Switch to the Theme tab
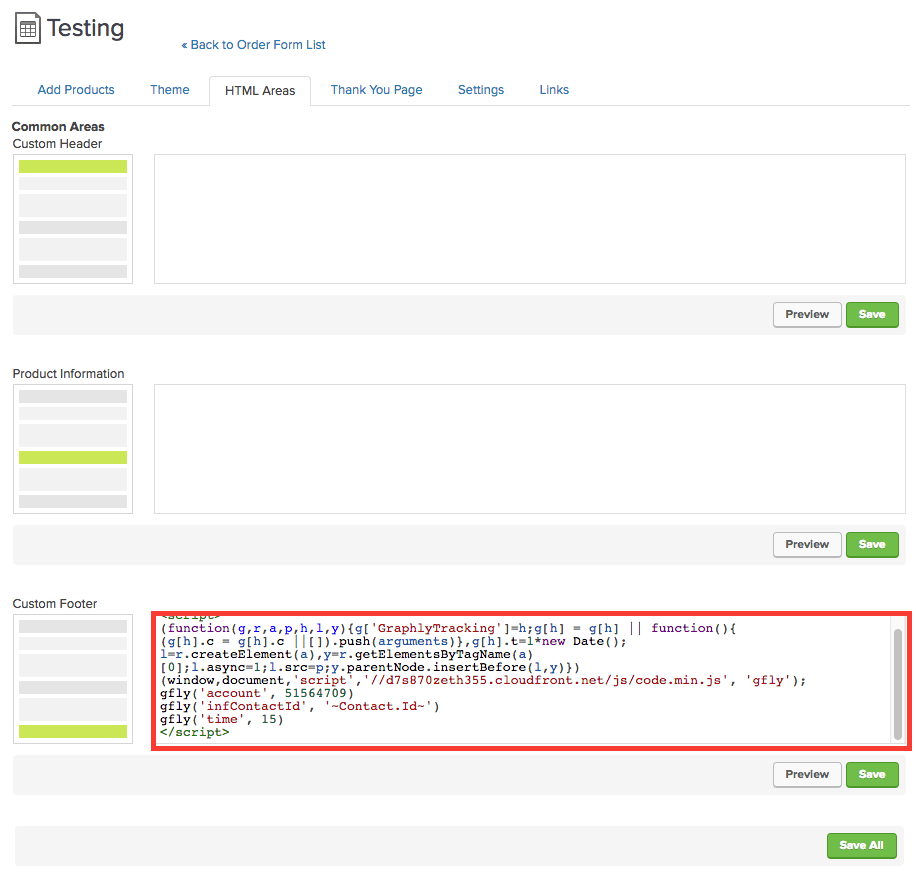916x881 pixels. click(169, 90)
